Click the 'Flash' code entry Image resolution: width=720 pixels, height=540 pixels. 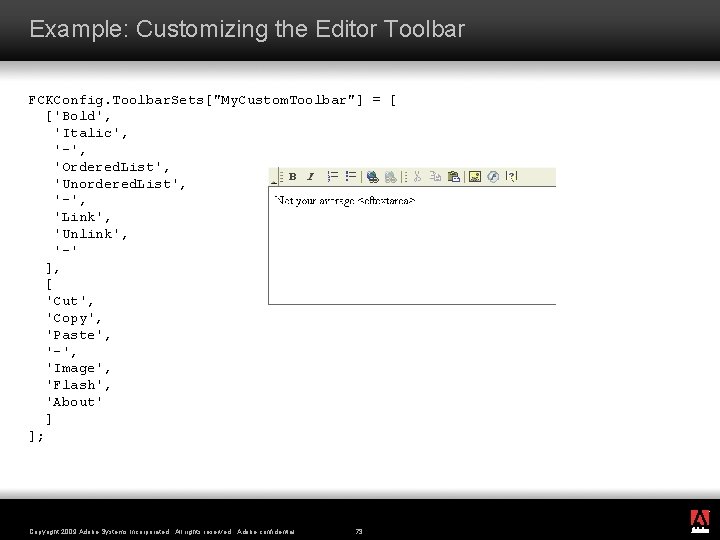click(x=78, y=385)
